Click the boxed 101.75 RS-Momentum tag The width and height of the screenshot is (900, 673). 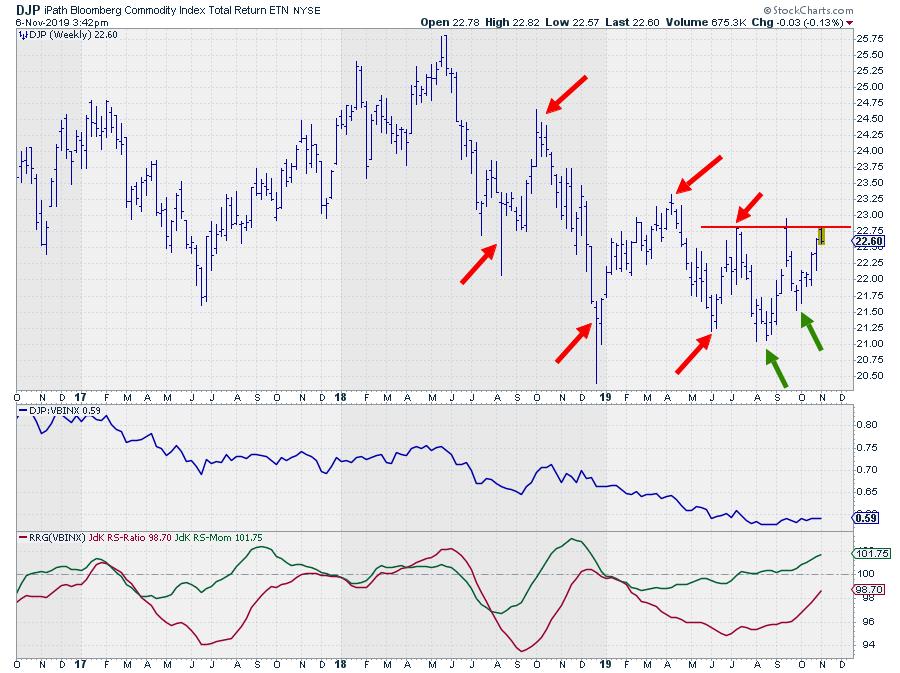point(872,554)
